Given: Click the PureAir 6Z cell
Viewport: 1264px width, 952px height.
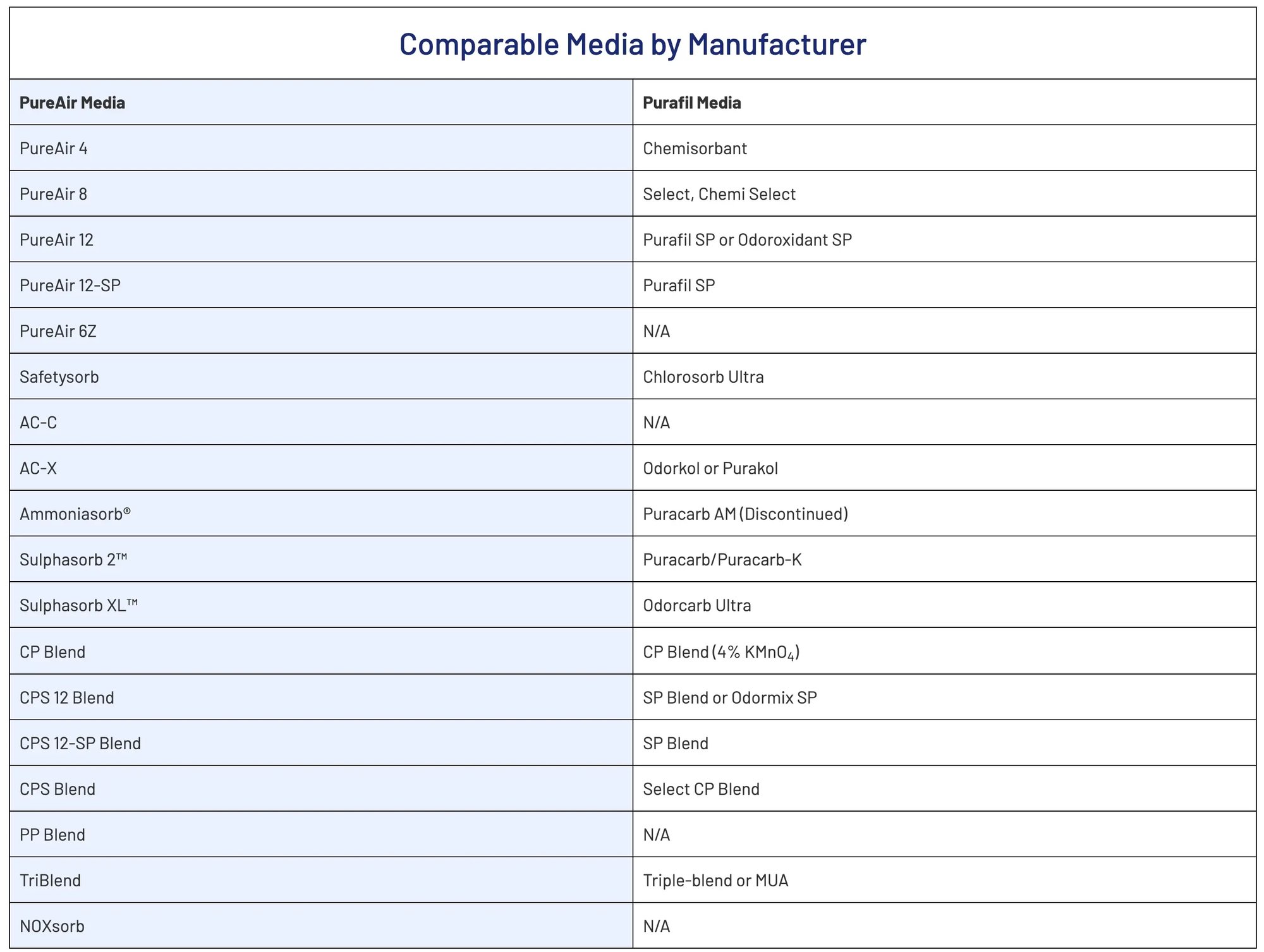Looking at the screenshot, I should [58, 331].
